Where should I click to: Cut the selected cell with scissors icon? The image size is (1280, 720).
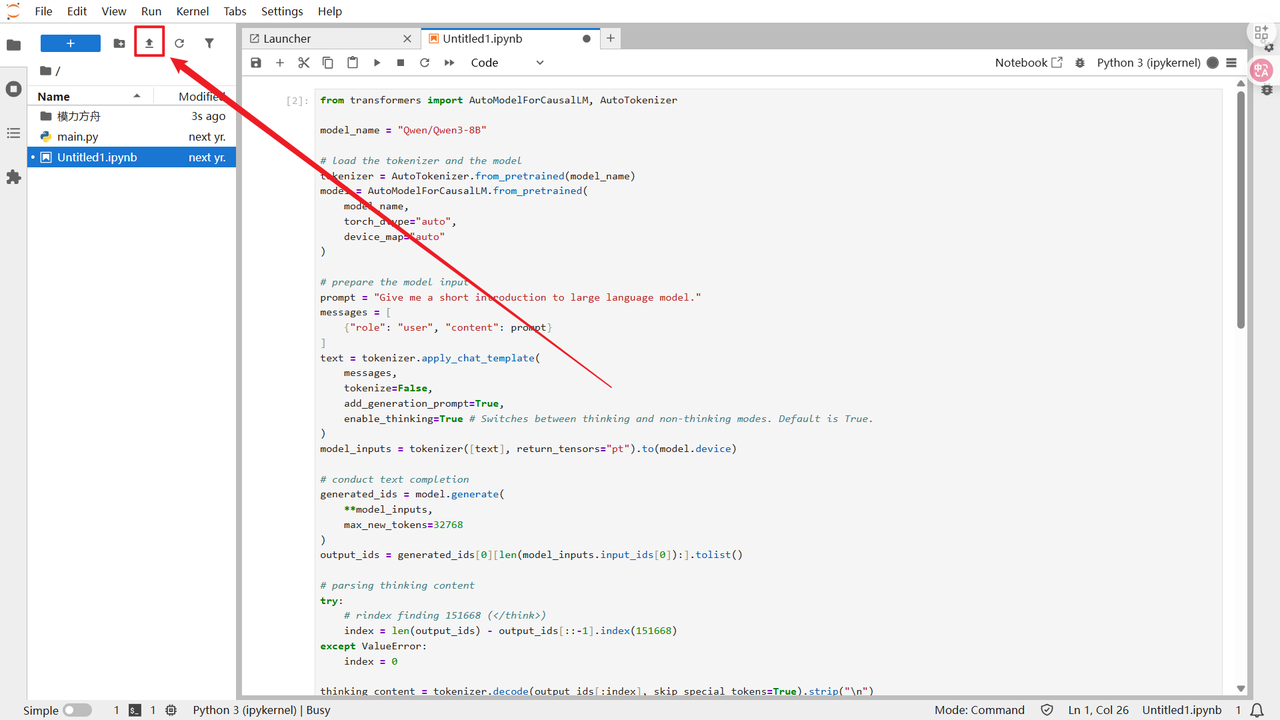[304, 62]
